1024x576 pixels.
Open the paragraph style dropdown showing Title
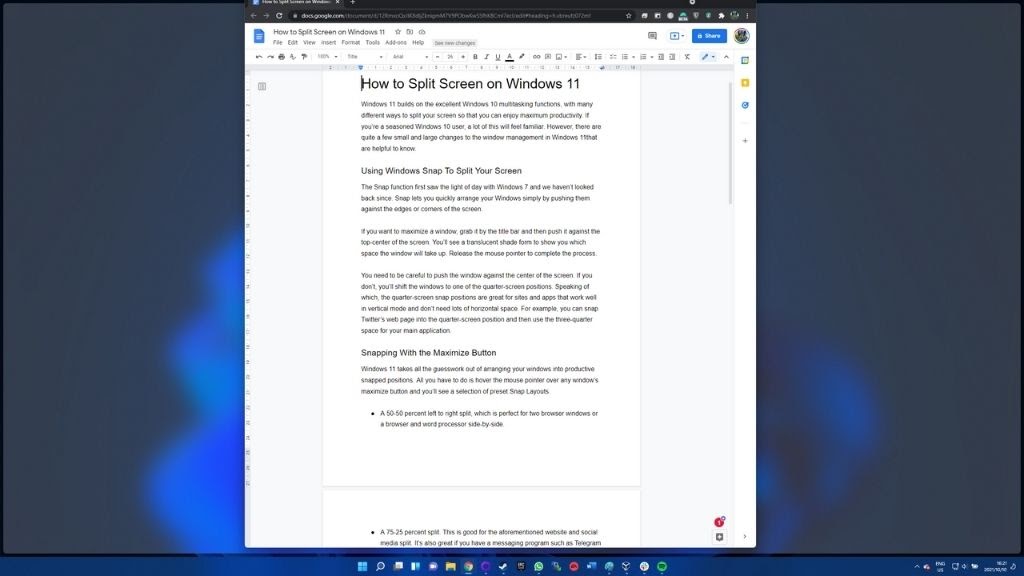tap(365, 57)
